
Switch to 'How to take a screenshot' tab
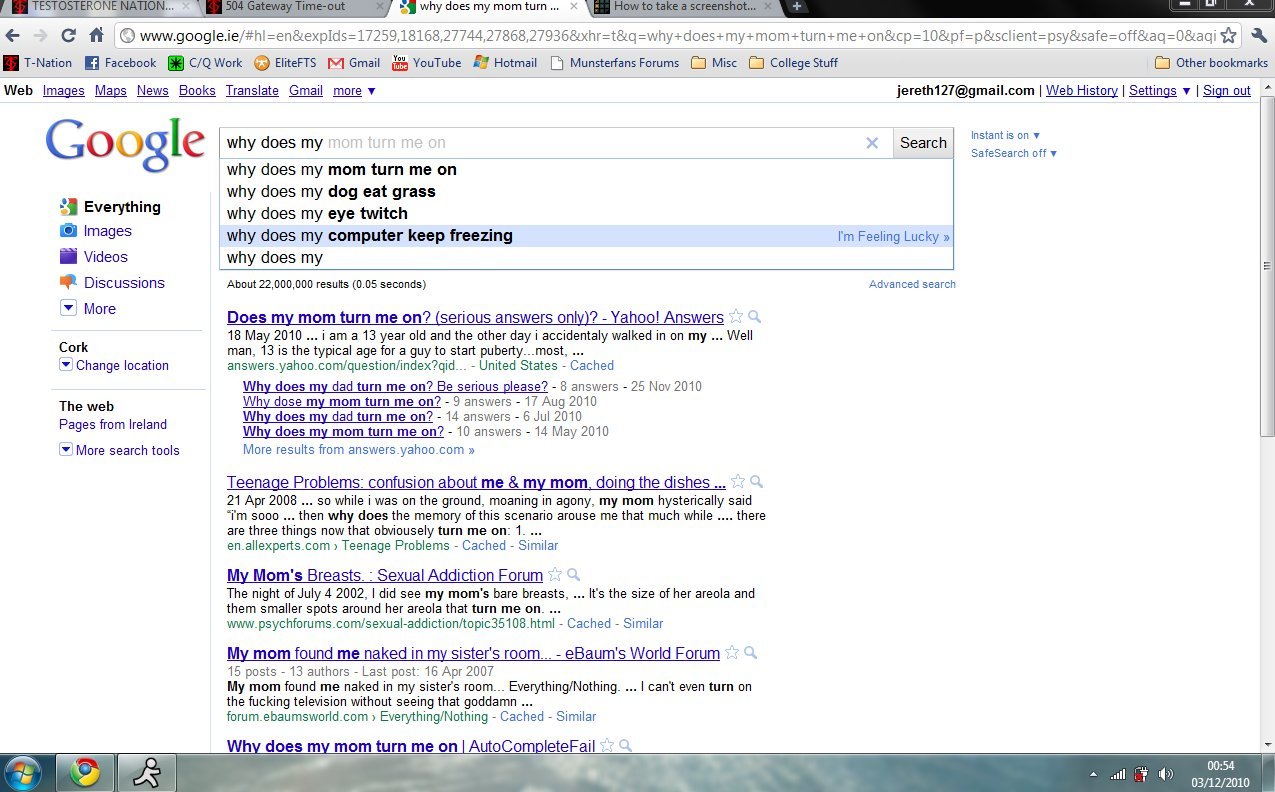click(x=684, y=7)
